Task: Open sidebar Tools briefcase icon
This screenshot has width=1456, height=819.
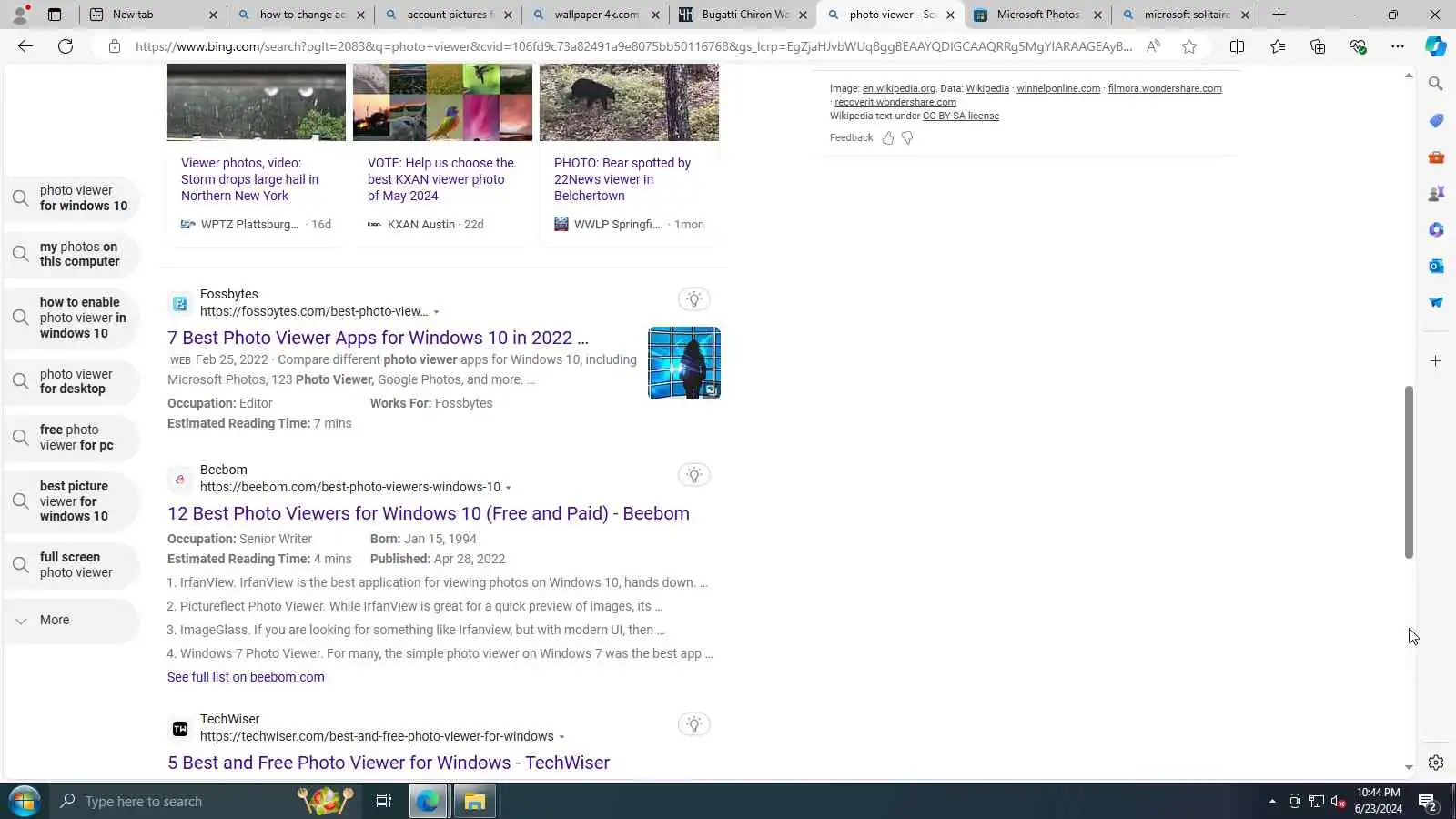Action: 1436,157
